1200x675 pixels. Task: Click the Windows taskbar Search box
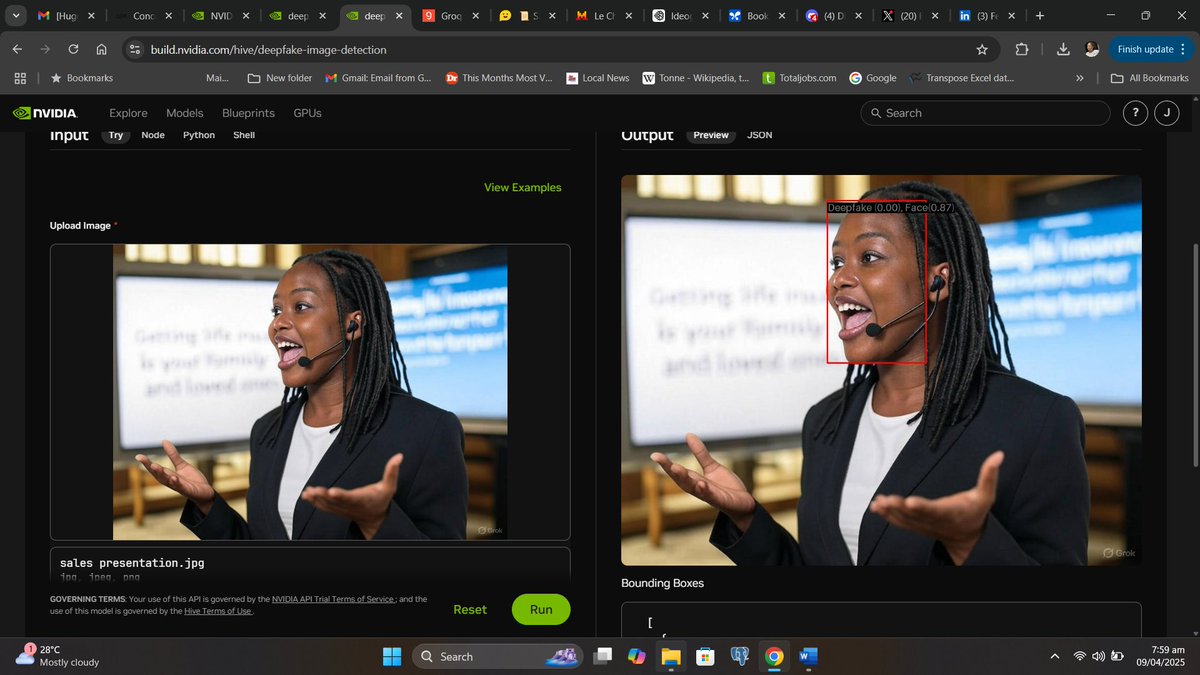pyautogui.click(x=497, y=656)
